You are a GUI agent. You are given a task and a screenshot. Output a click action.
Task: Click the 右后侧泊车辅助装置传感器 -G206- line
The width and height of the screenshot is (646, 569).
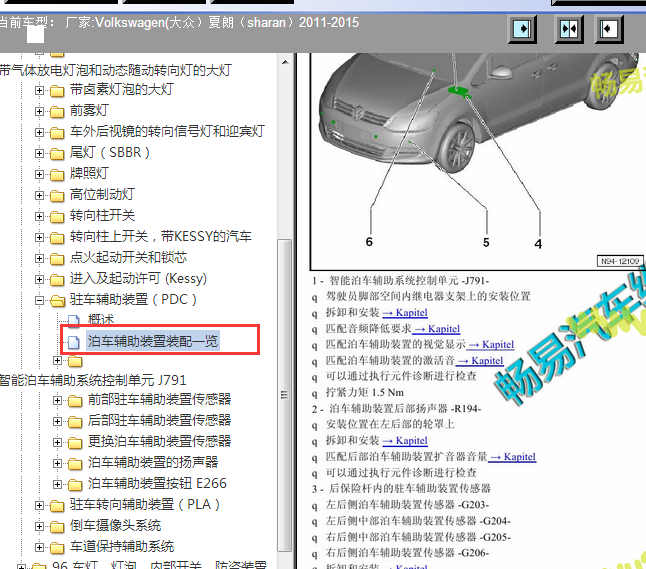click(x=407, y=553)
